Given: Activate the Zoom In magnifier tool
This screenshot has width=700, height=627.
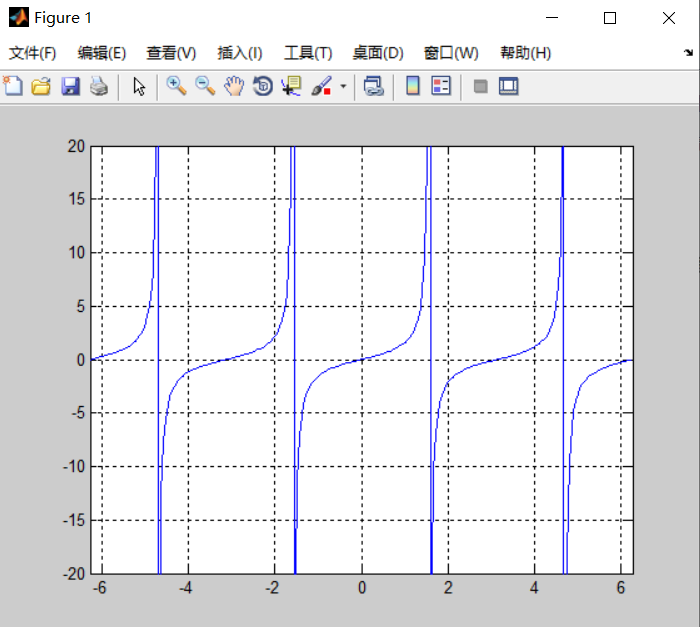Looking at the screenshot, I should pyautogui.click(x=176, y=86).
